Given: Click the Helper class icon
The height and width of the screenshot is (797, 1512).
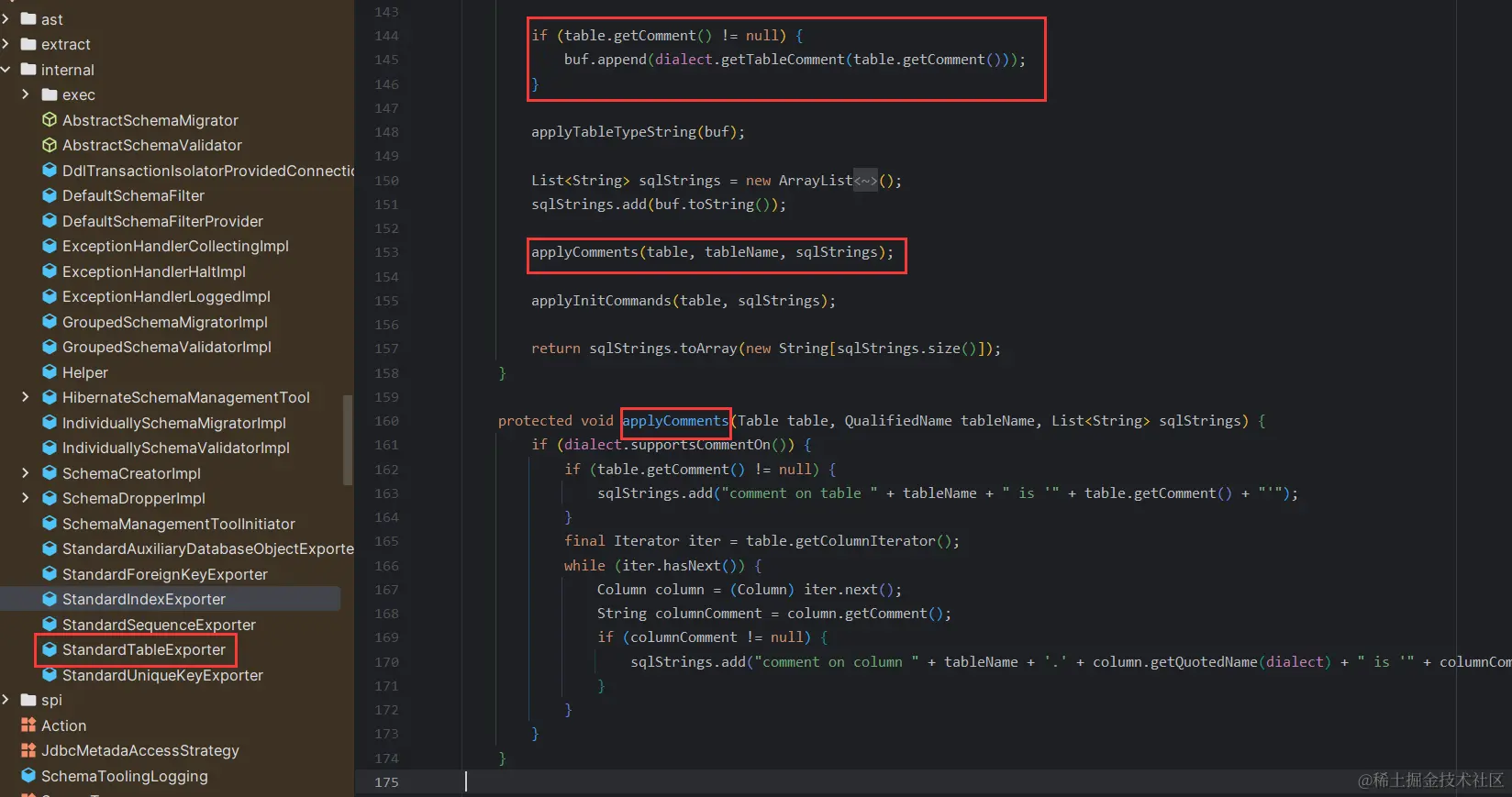Looking at the screenshot, I should [50, 372].
